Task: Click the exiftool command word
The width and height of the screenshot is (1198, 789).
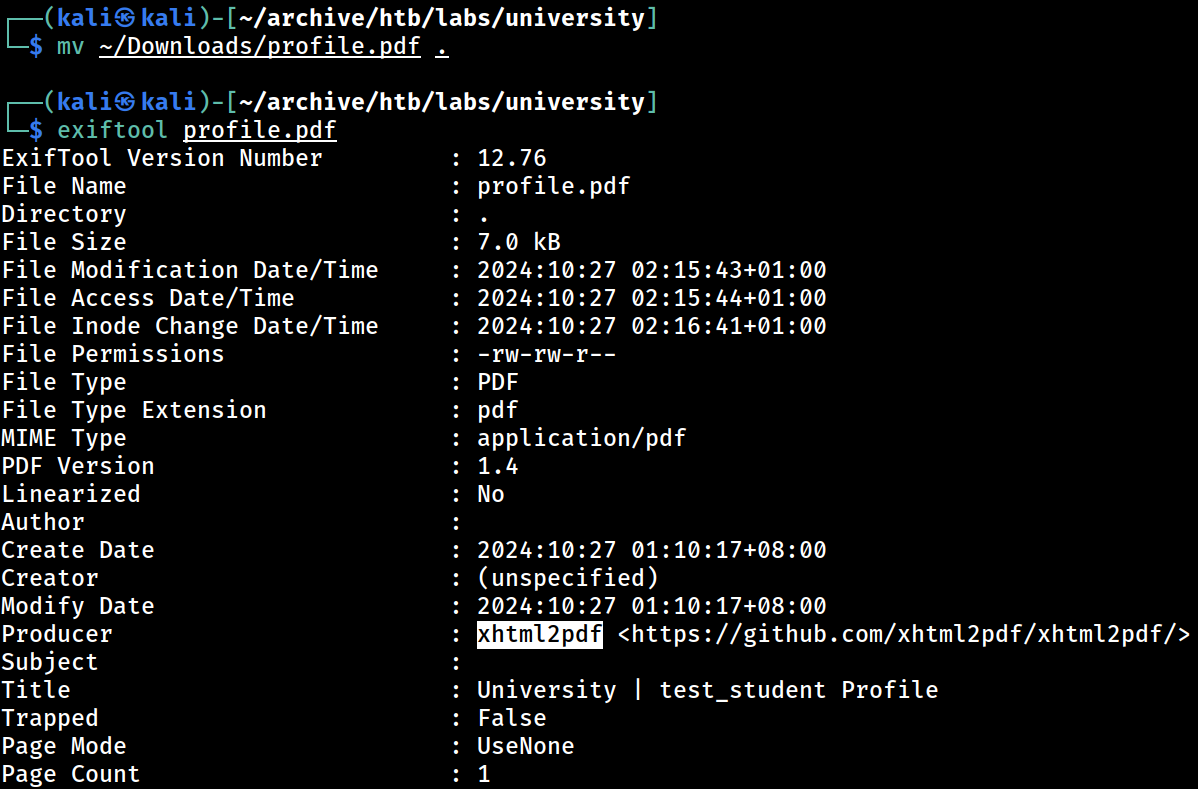Action: 112,131
